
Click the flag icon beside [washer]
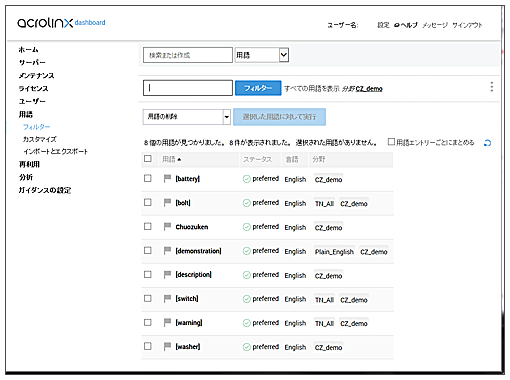167,347
